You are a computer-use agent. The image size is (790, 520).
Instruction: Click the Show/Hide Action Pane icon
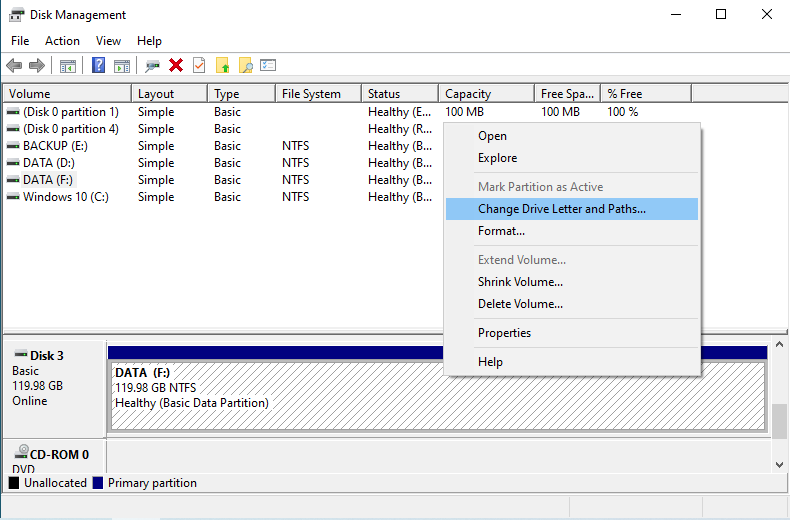tap(122, 66)
